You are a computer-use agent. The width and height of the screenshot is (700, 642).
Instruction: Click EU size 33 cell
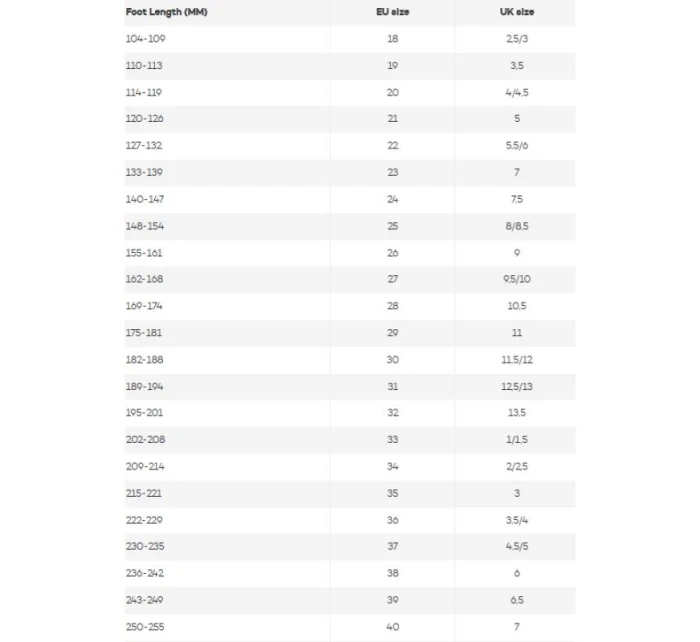point(392,439)
